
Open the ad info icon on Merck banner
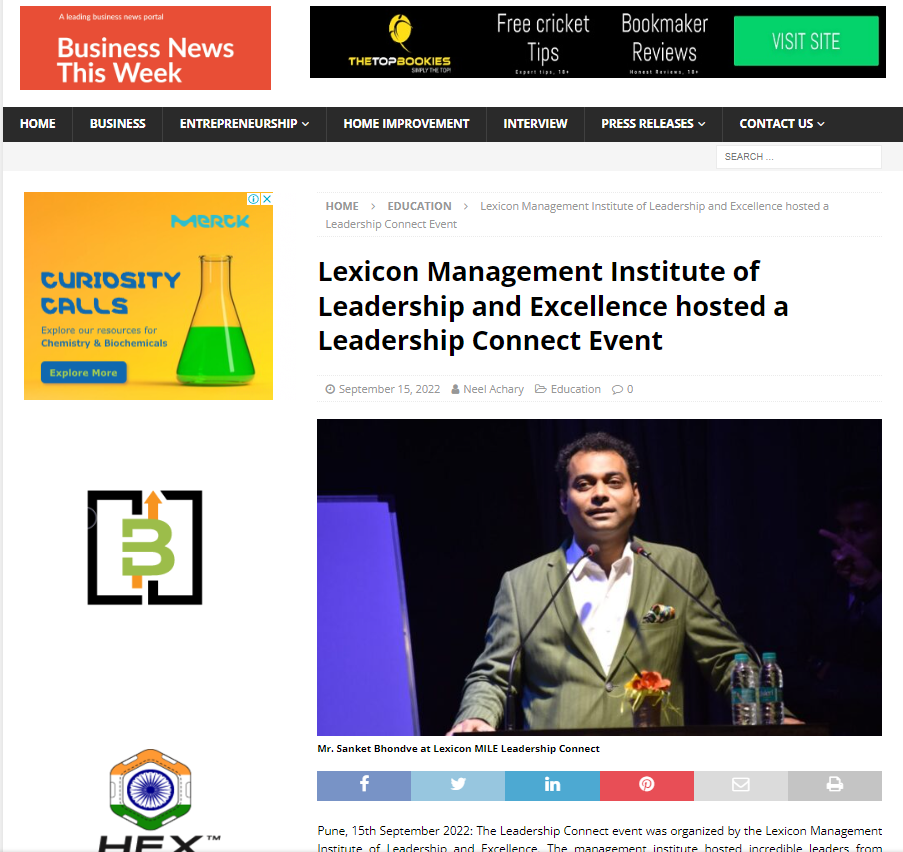[x=253, y=199]
